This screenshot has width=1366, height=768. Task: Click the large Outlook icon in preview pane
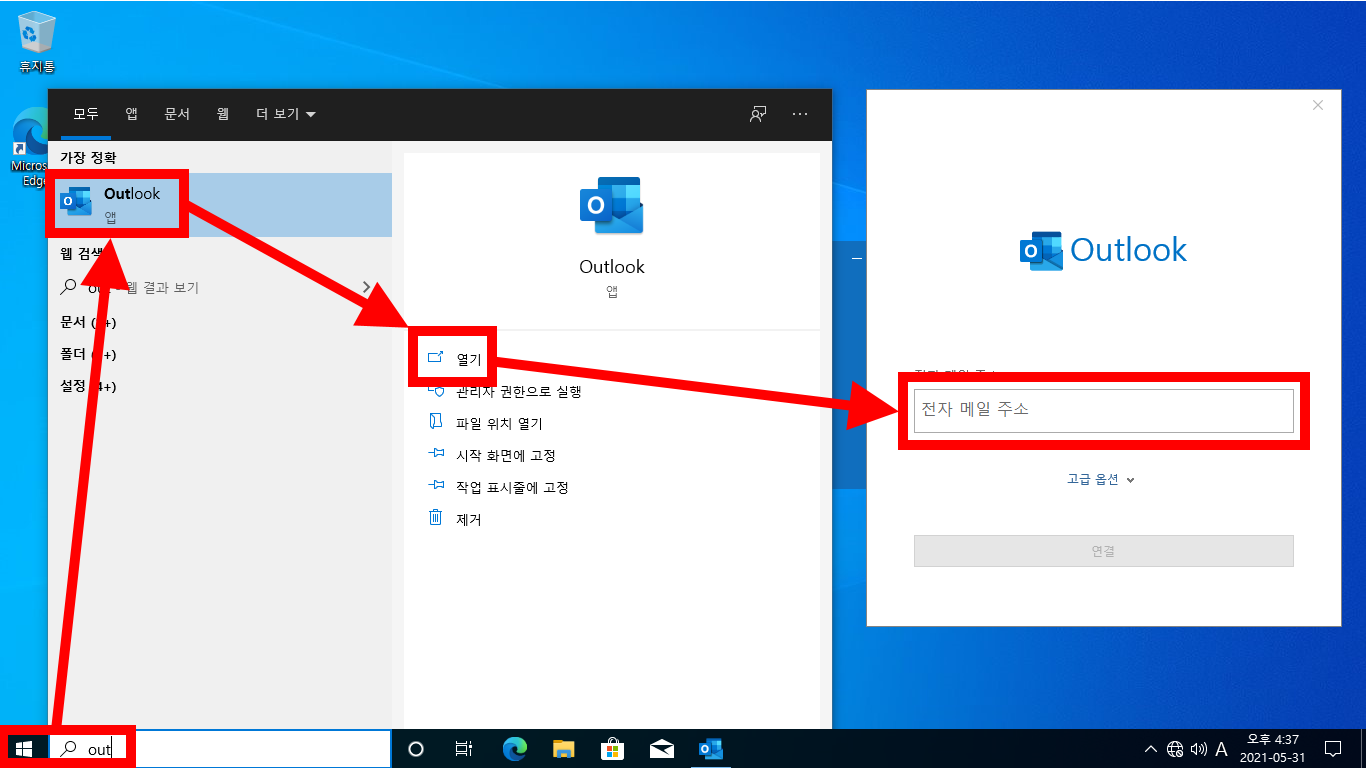[611, 205]
